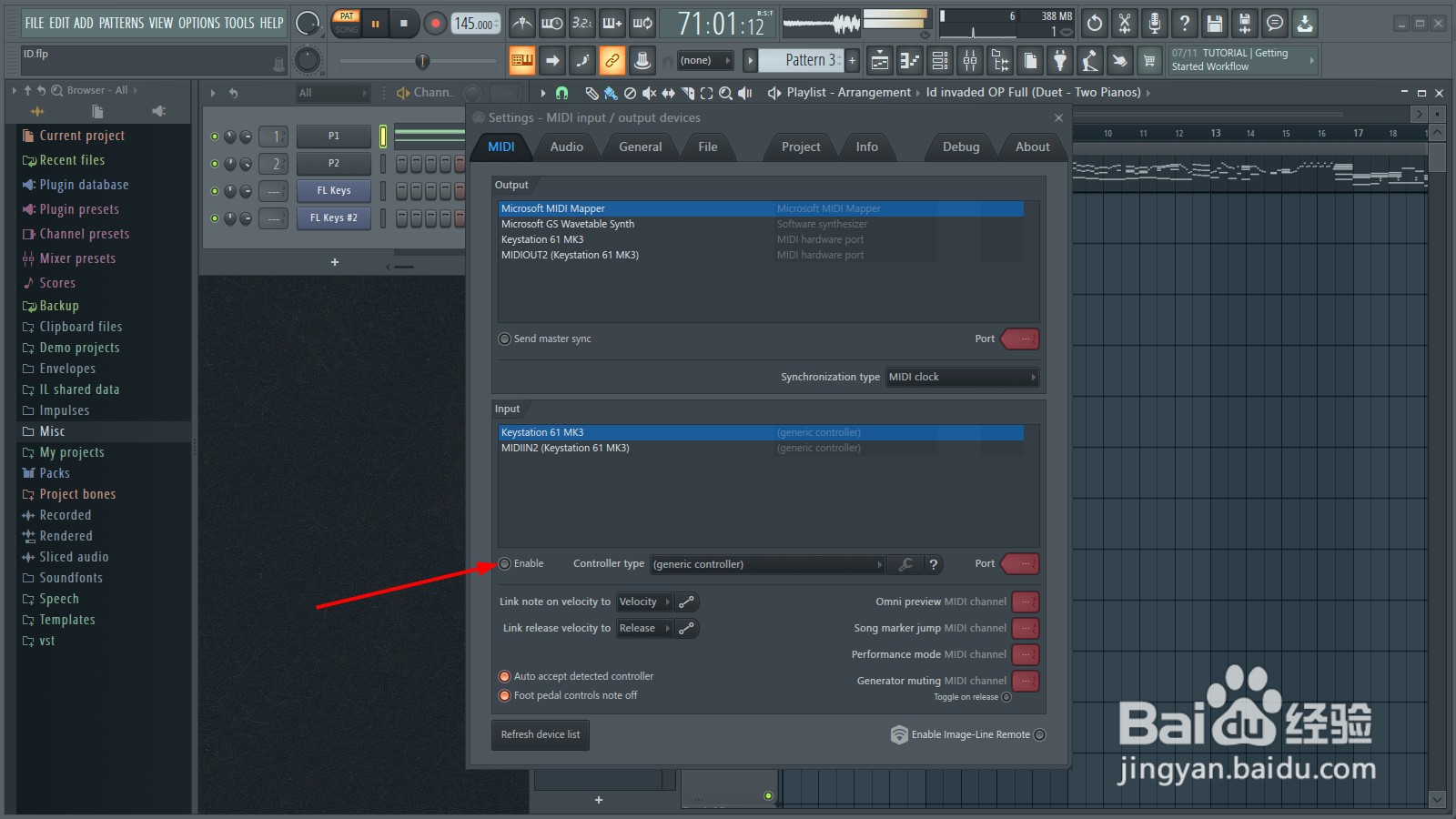Click the help question mark toolbar icon
Screen dimensions: 1456x819
1185,24
